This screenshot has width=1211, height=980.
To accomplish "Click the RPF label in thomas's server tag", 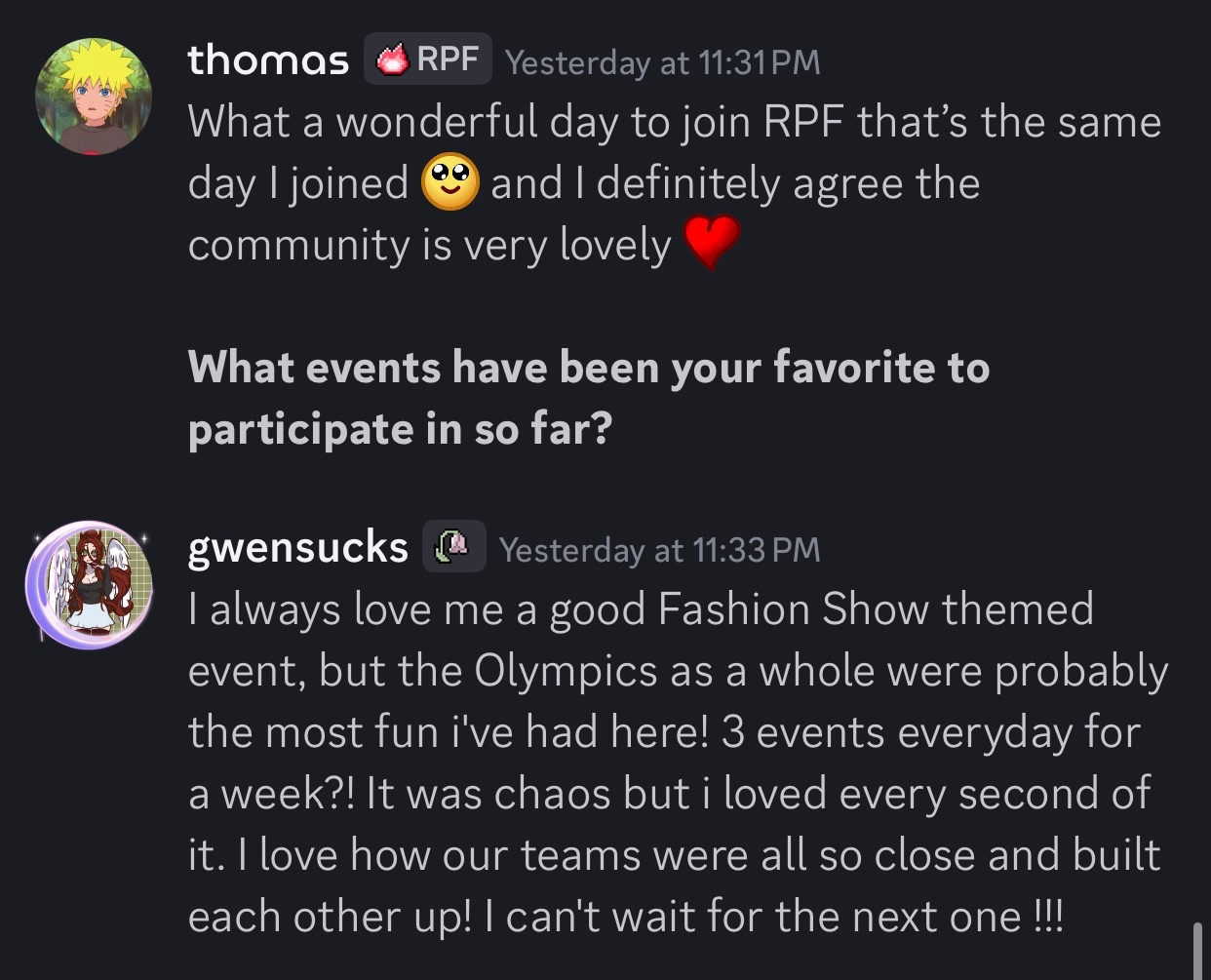I will tap(447, 59).
